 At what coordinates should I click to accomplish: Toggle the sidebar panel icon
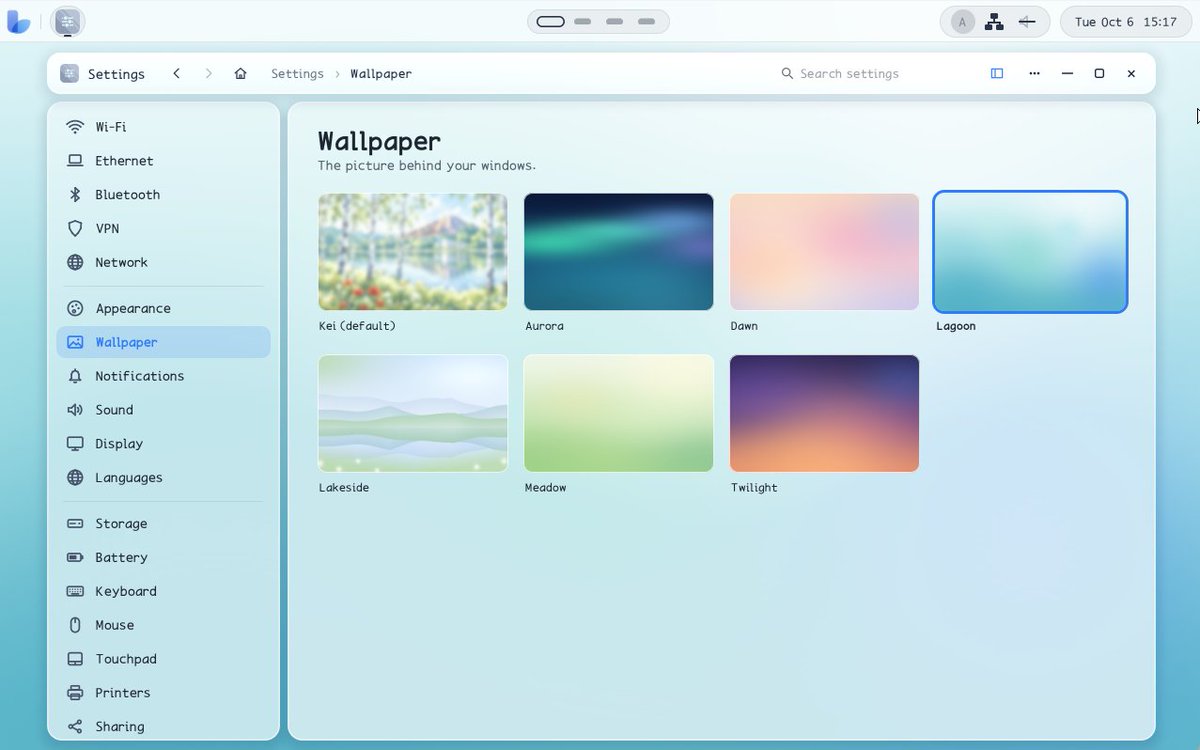point(997,74)
